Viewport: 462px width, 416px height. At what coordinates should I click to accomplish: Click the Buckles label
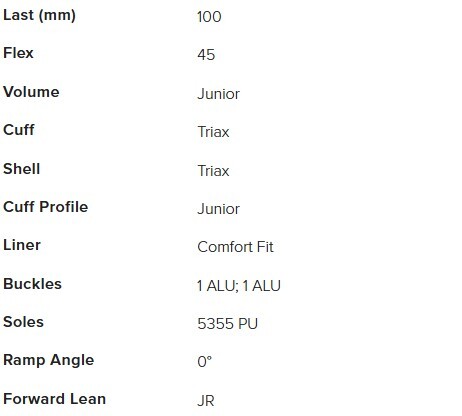coord(32,284)
